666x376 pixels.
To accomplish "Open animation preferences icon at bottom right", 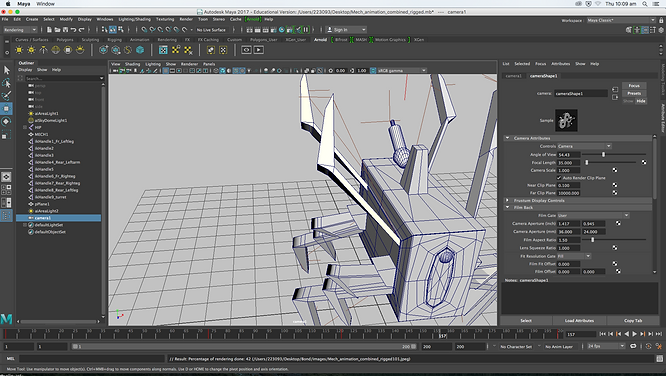I will pos(659,346).
